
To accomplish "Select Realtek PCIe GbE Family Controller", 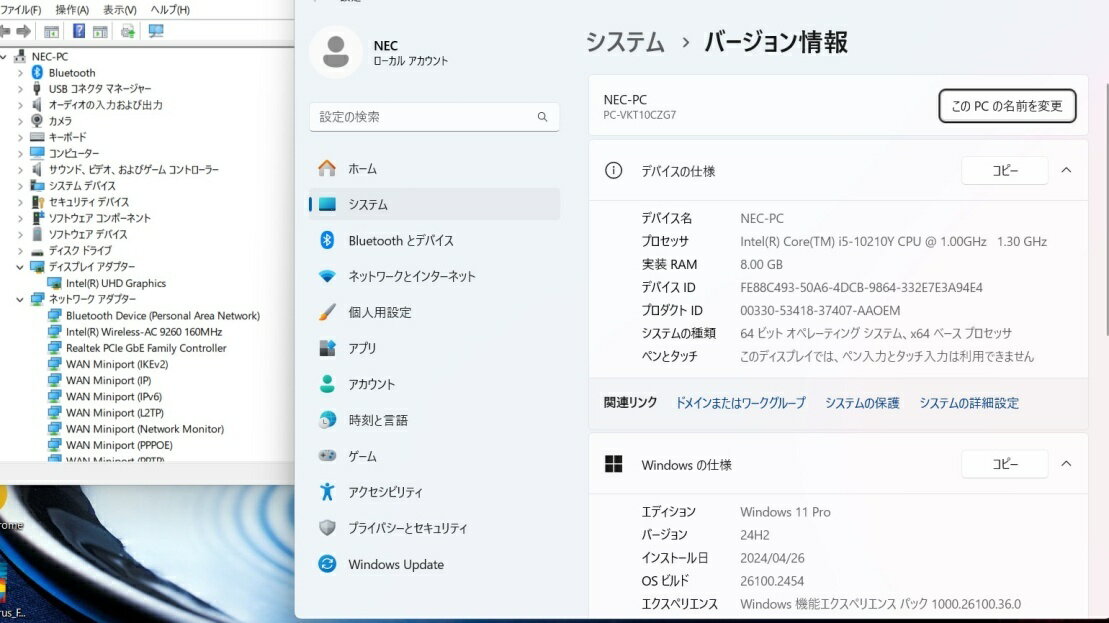I will [146, 348].
